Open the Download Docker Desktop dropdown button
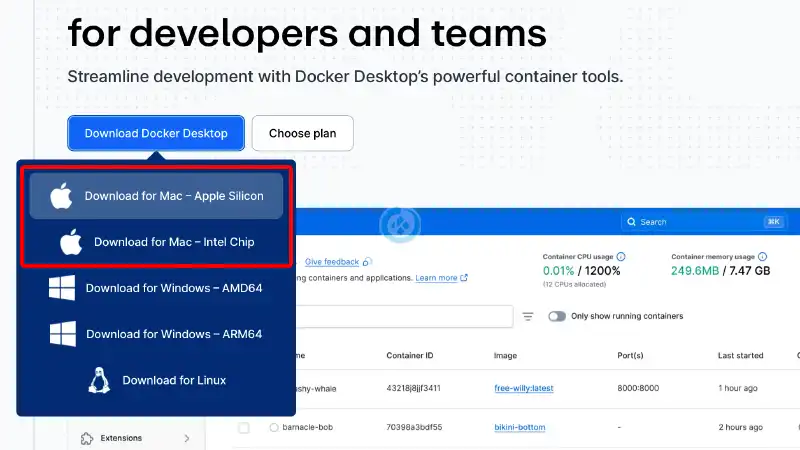Screen dimensions: 800x450 coord(156,133)
